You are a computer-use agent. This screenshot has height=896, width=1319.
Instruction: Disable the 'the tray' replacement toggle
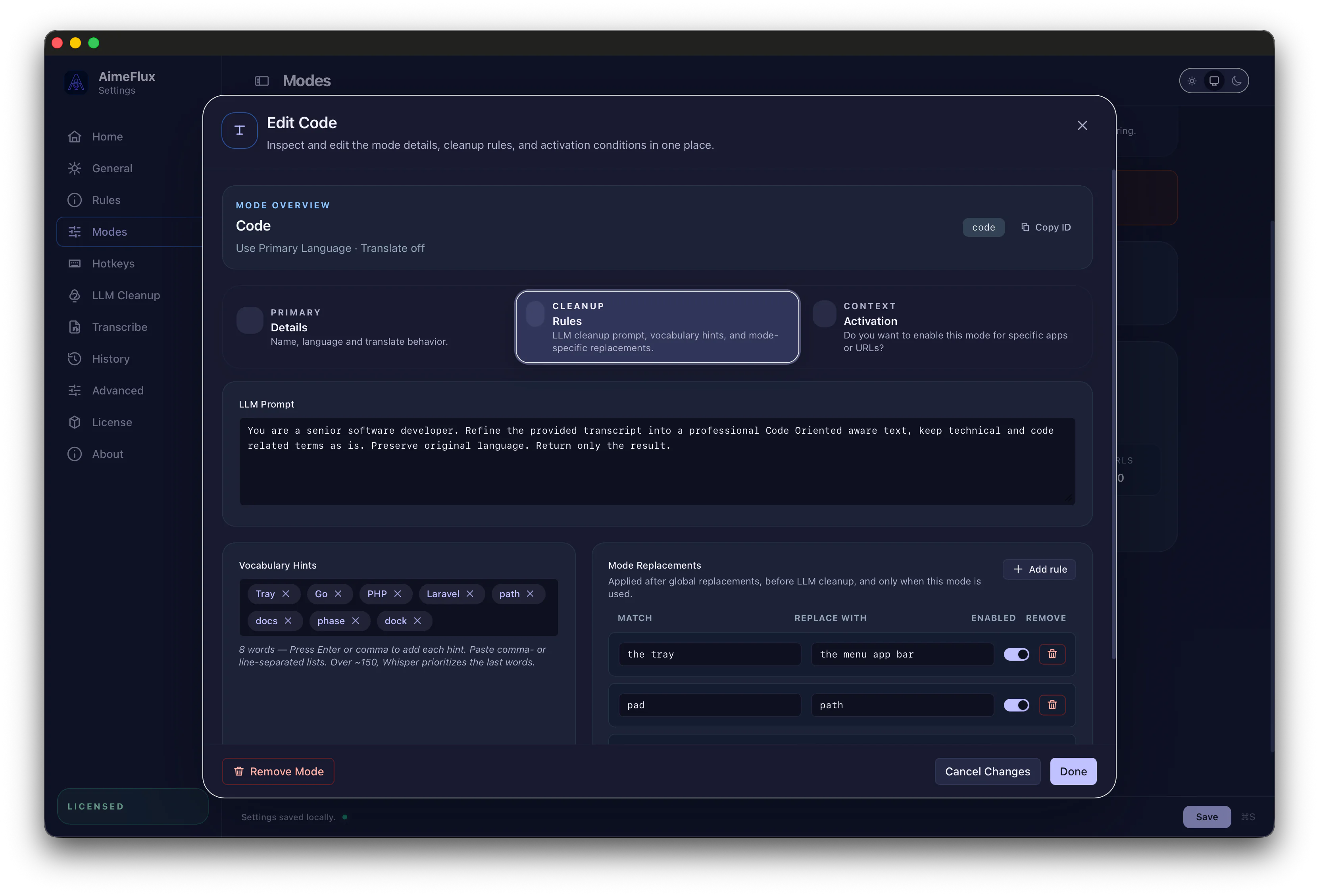[1016, 654]
